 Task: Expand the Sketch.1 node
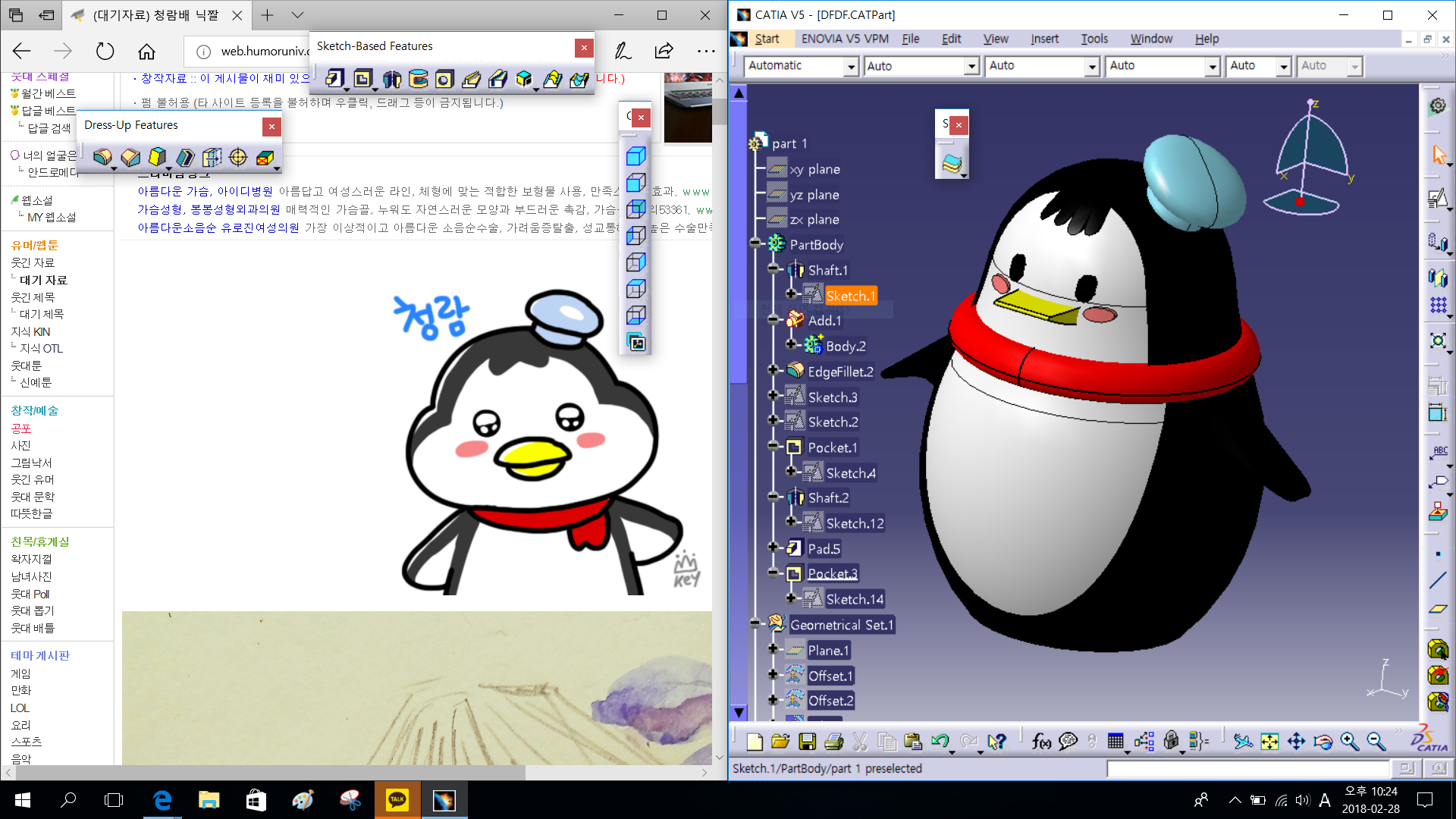tap(790, 293)
